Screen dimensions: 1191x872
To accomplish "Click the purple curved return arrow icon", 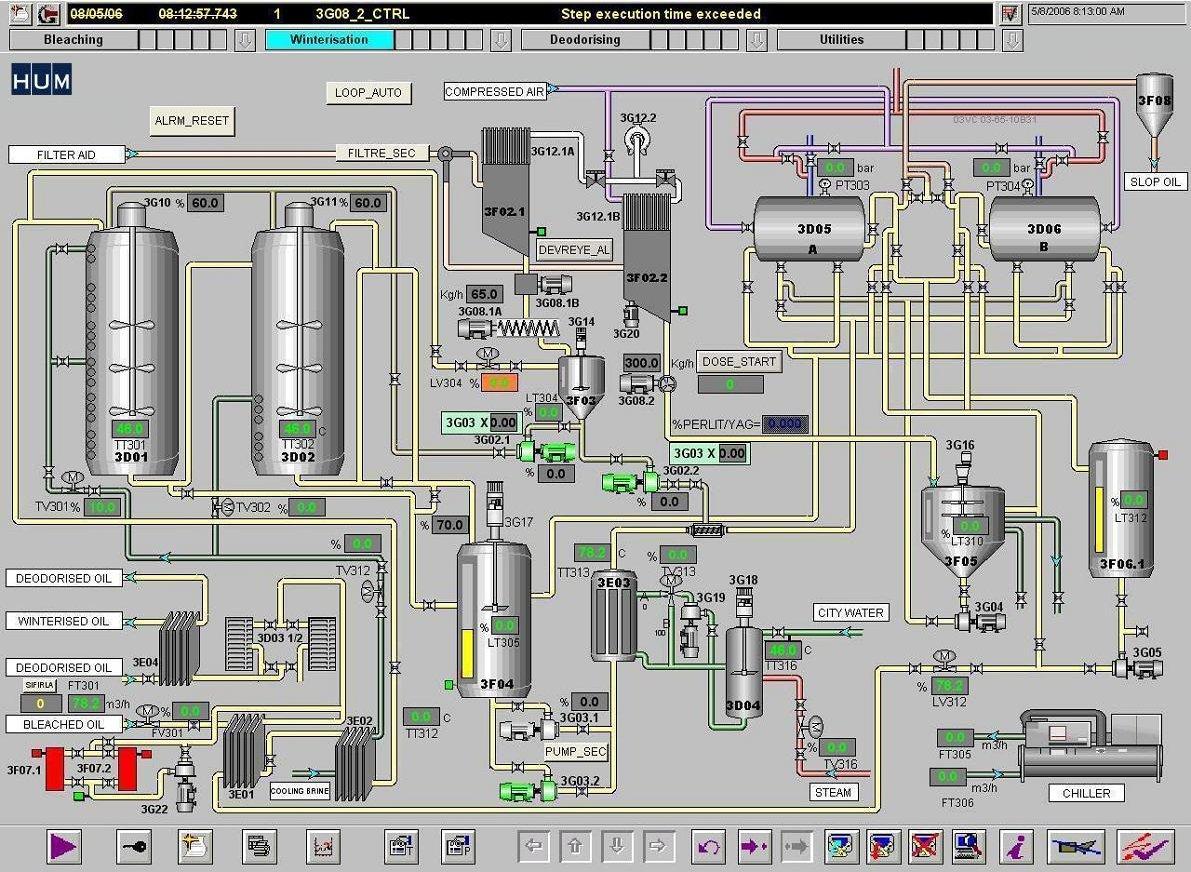I will tap(709, 846).
